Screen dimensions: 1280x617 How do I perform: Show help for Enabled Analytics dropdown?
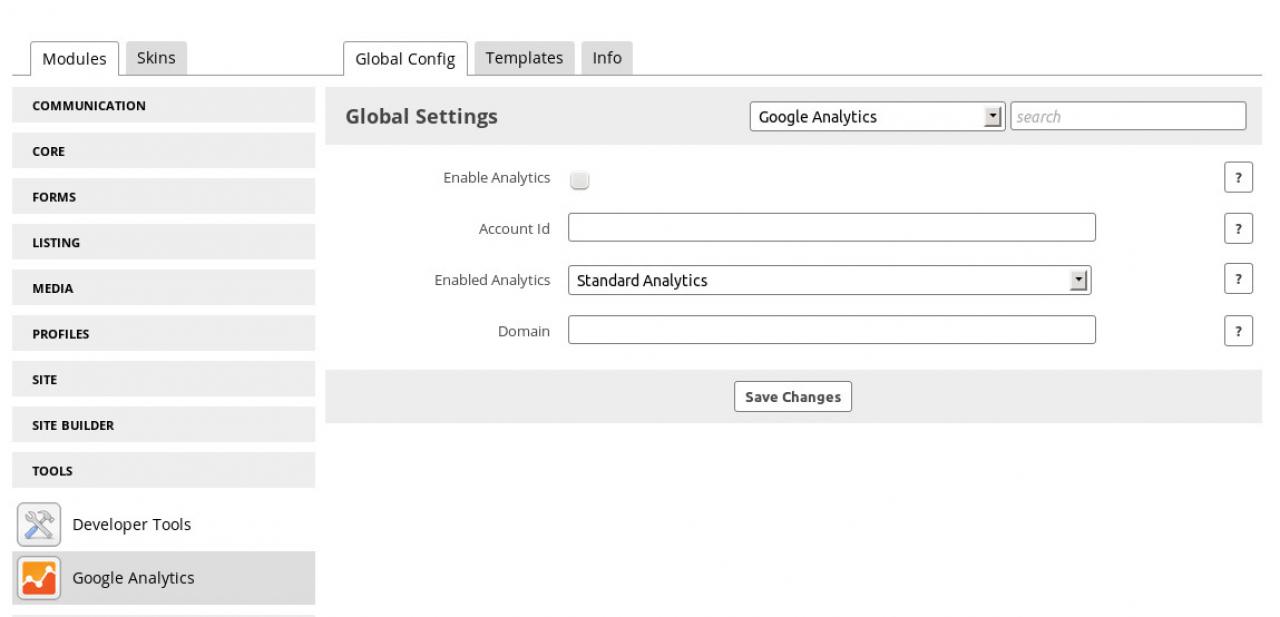(1238, 280)
